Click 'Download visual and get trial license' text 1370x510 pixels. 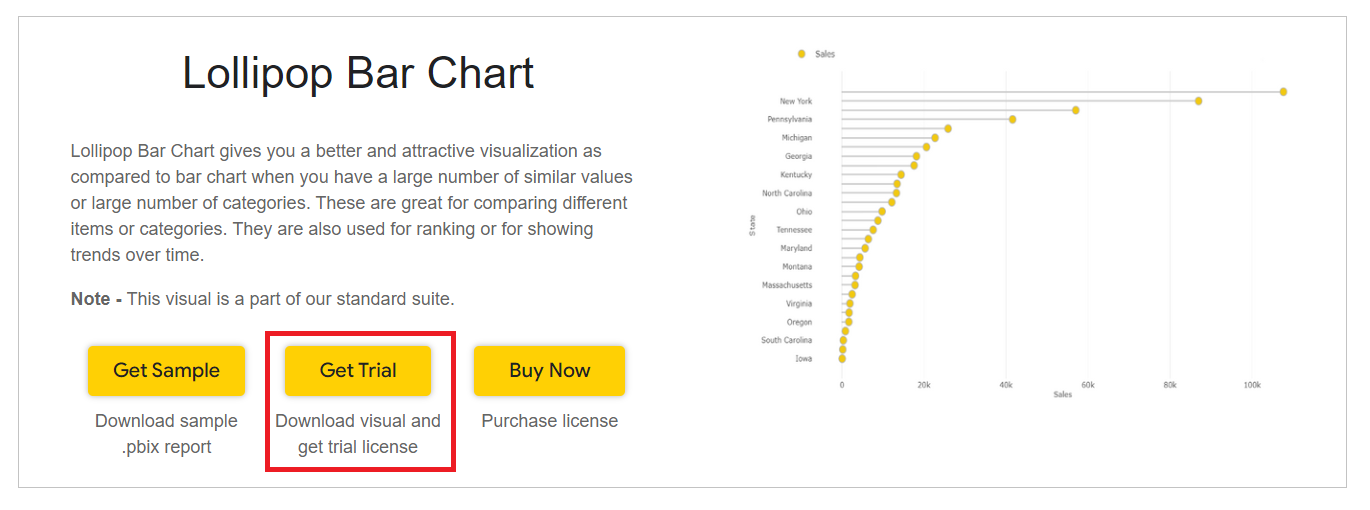358,434
